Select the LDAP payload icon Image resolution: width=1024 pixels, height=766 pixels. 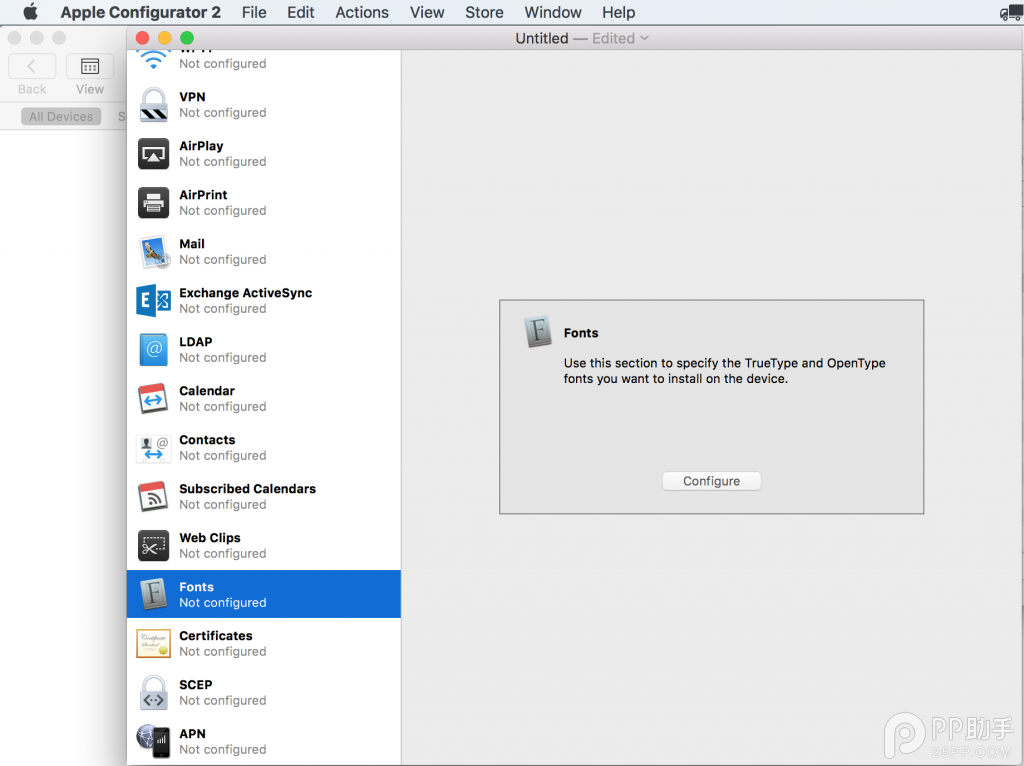click(153, 350)
